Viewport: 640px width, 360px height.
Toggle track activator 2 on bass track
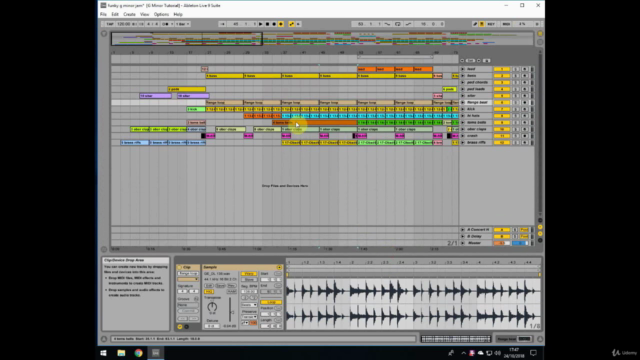[x=502, y=76]
